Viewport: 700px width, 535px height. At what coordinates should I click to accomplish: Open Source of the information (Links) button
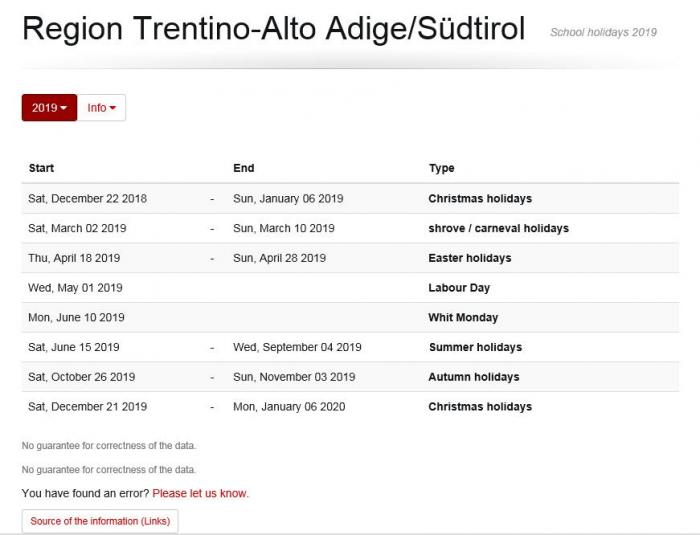click(100, 521)
